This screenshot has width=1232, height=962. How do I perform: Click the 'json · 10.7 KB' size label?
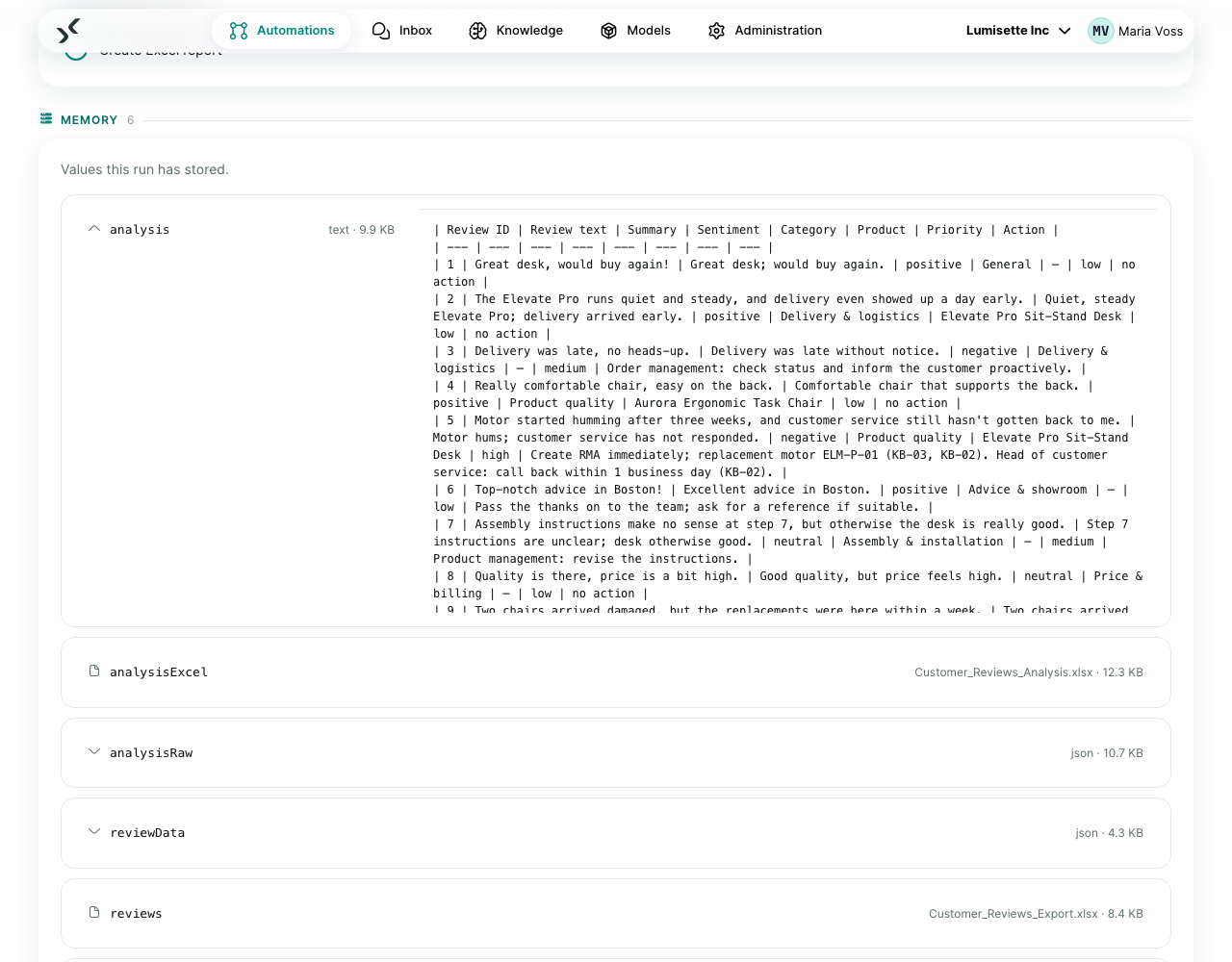click(x=1107, y=753)
